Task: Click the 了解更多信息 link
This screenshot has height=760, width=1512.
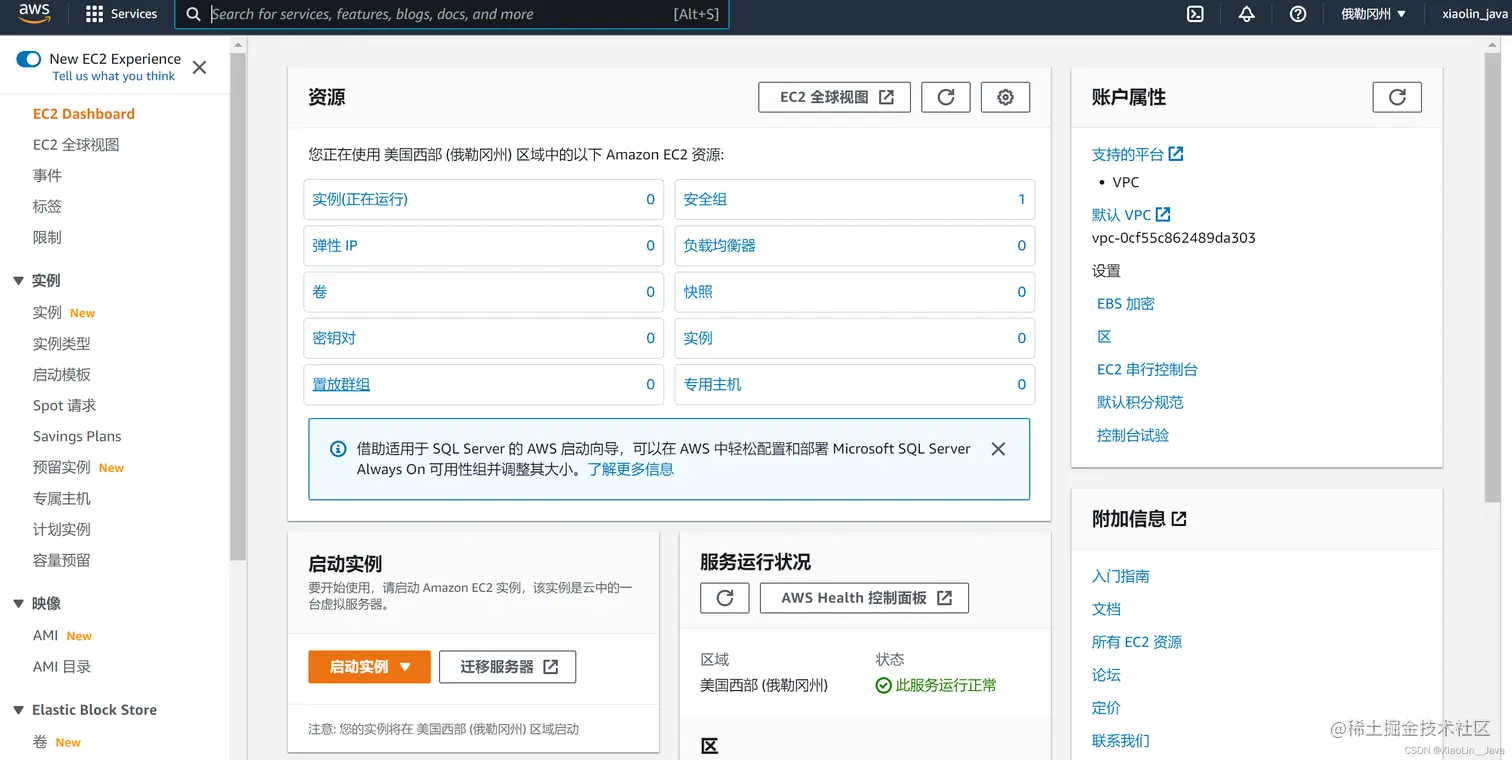Action: (x=631, y=469)
